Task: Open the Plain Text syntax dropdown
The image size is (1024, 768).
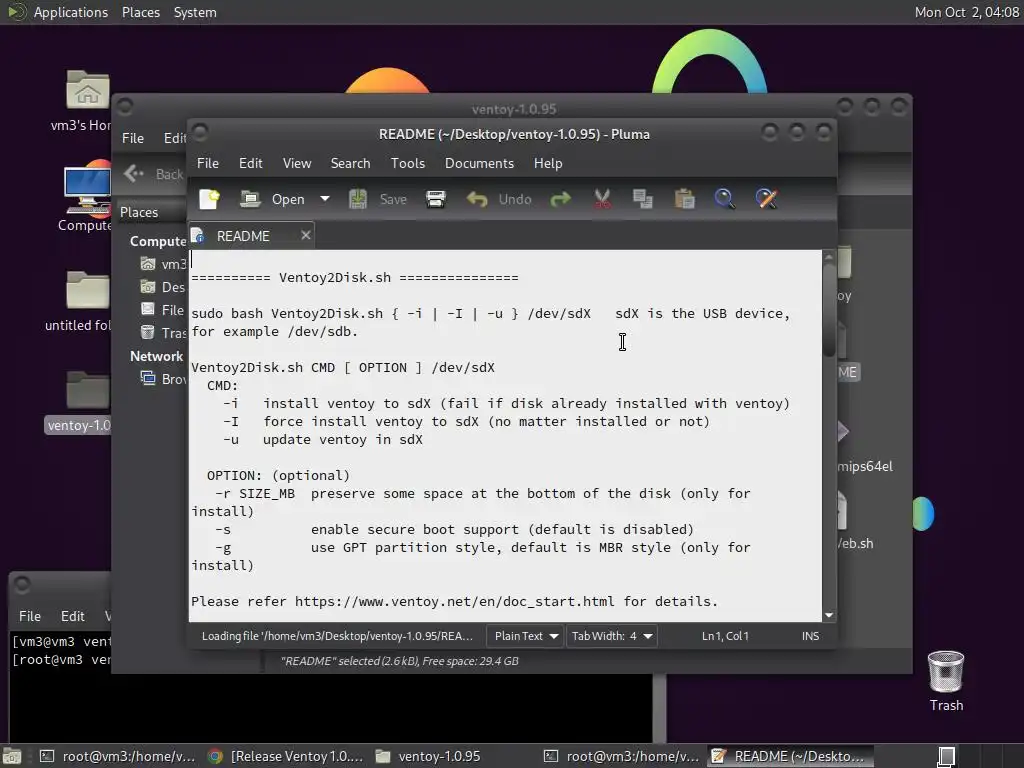Action: [526, 636]
